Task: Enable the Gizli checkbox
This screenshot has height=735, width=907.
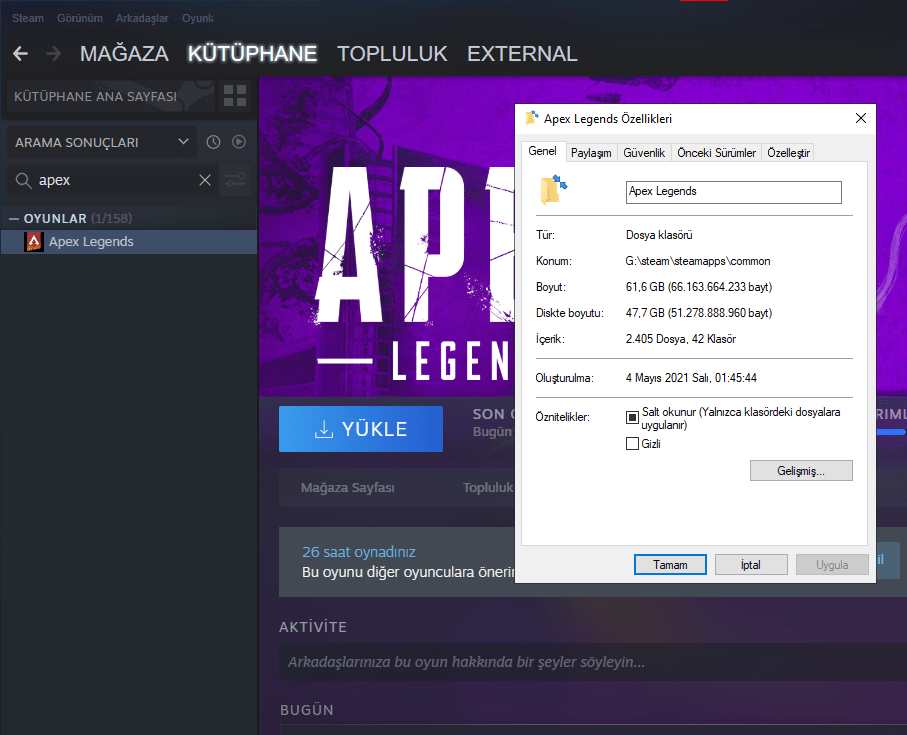Action: tap(632, 444)
